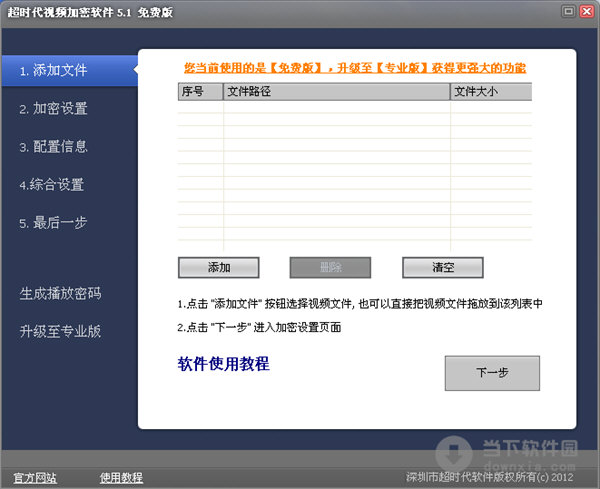Click the greyed-out 删除 button
Image resolution: width=600 pixels, height=489 pixels.
(x=330, y=267)
